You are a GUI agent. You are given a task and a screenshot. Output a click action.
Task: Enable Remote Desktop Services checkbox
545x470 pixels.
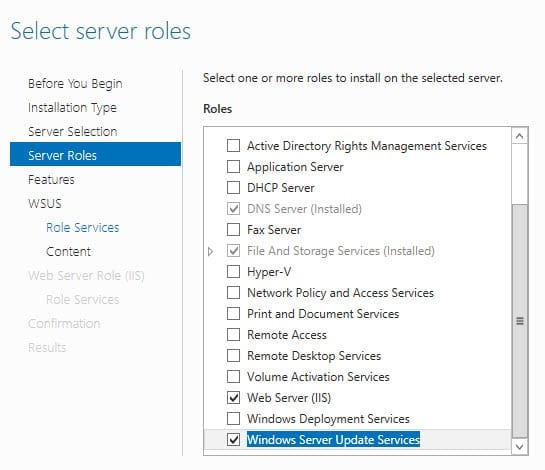pos(233,356)
